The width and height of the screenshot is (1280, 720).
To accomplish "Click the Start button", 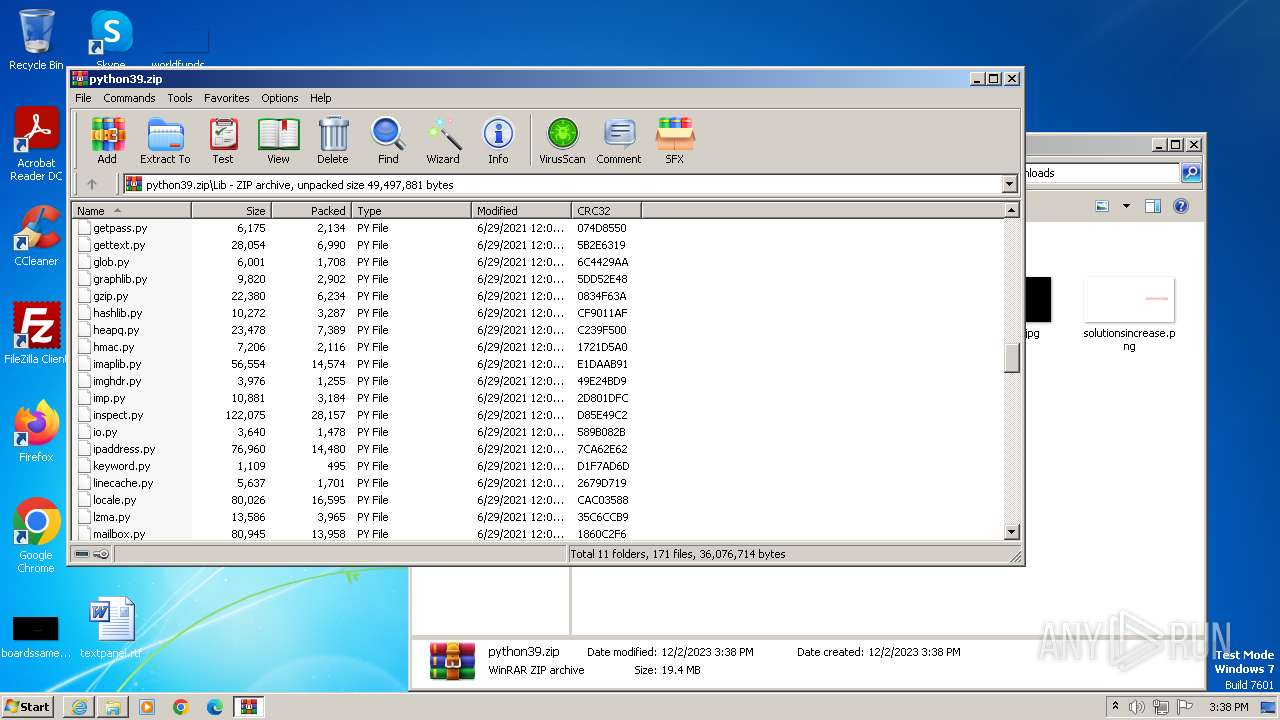I will (x=28, y=707).
